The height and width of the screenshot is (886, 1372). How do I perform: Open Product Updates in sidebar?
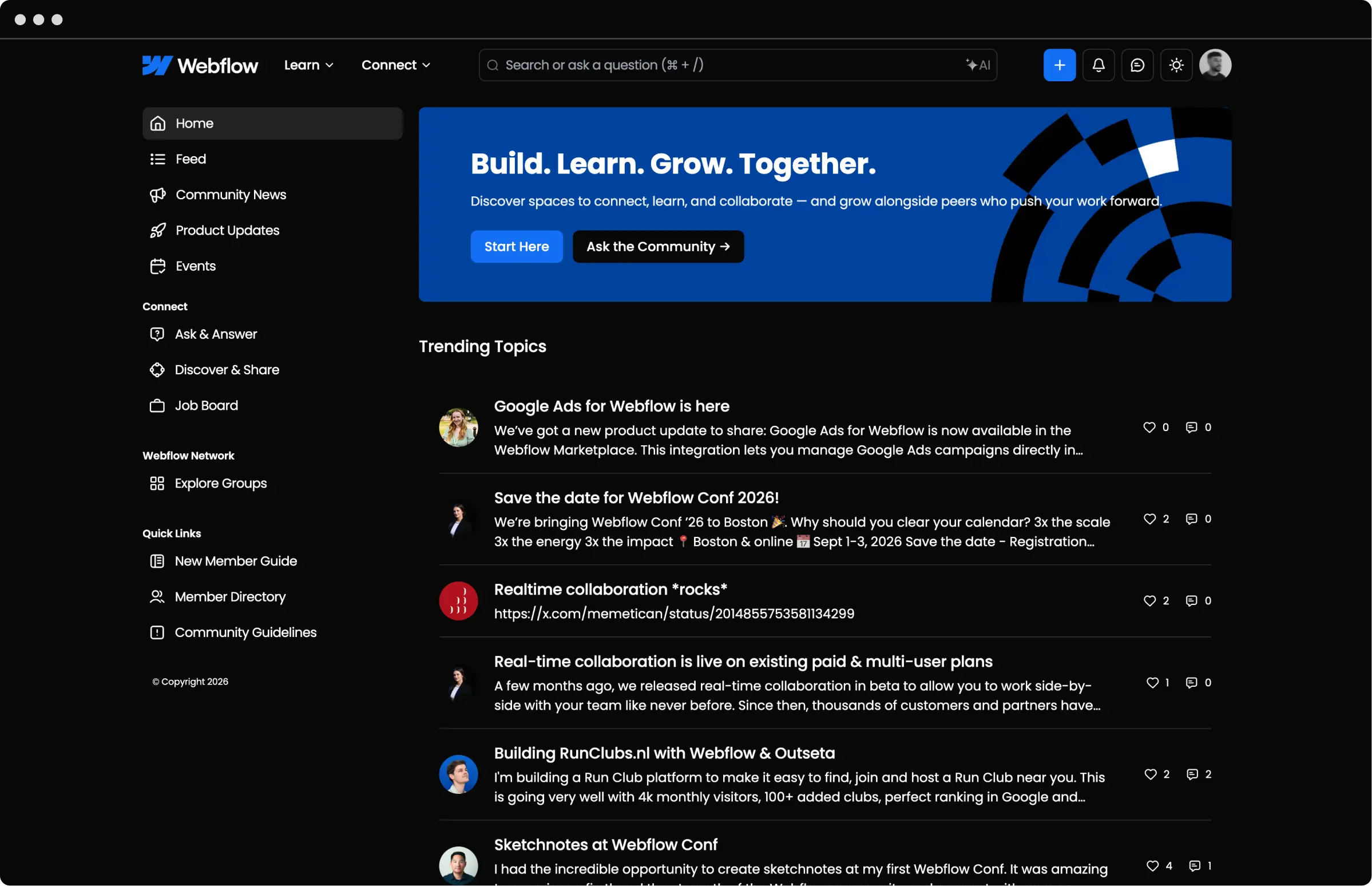(x=227, y=230)
